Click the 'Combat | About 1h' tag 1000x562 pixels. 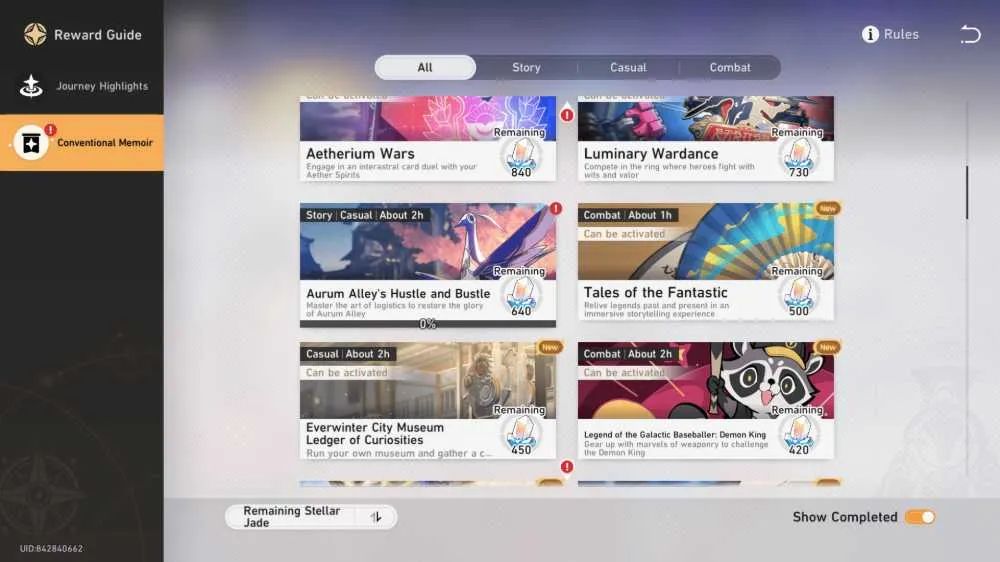tap(628, 216)
